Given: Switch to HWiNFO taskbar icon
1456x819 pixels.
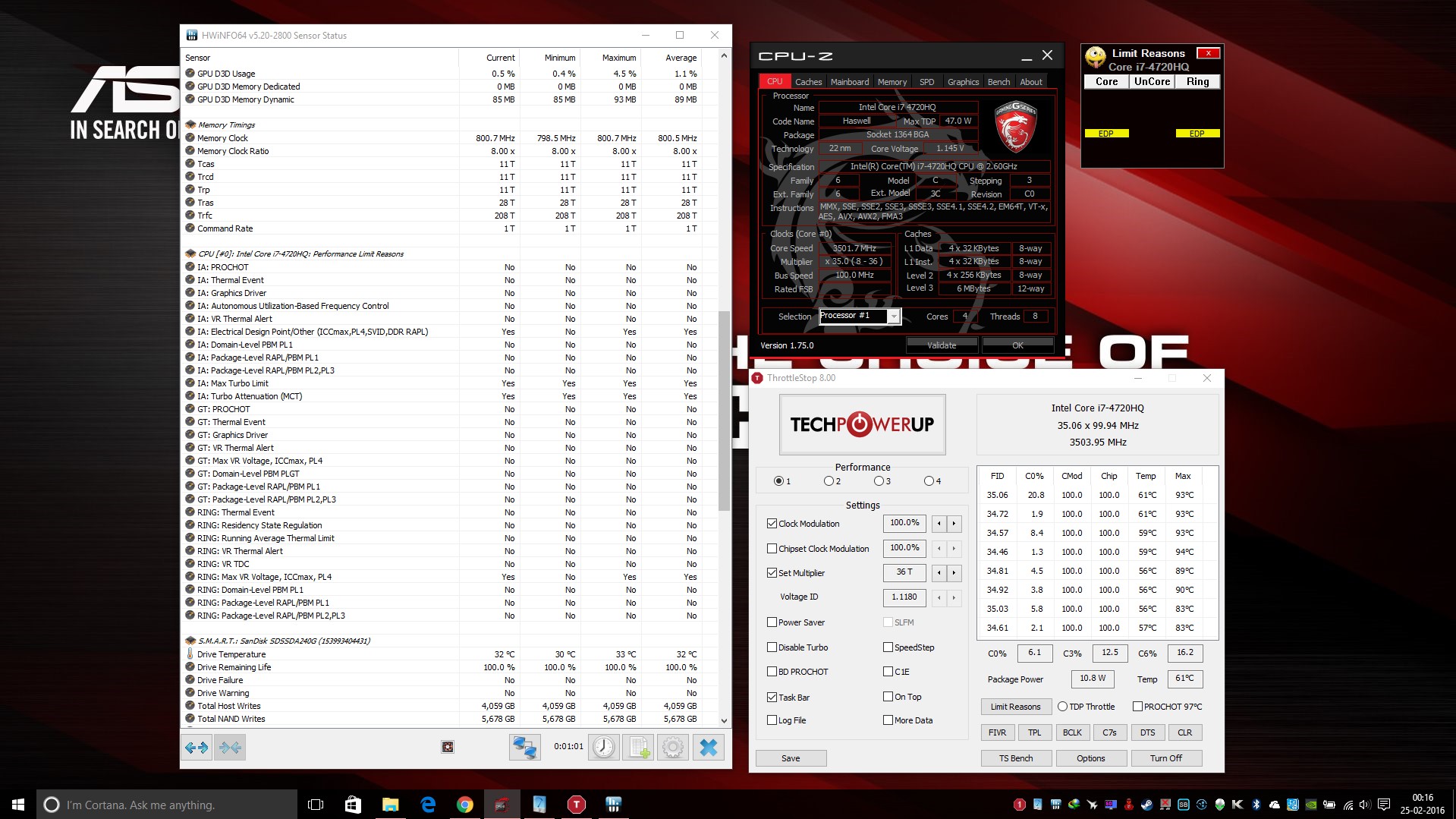Looking at the screenshot, I should [x=614, y=805].
